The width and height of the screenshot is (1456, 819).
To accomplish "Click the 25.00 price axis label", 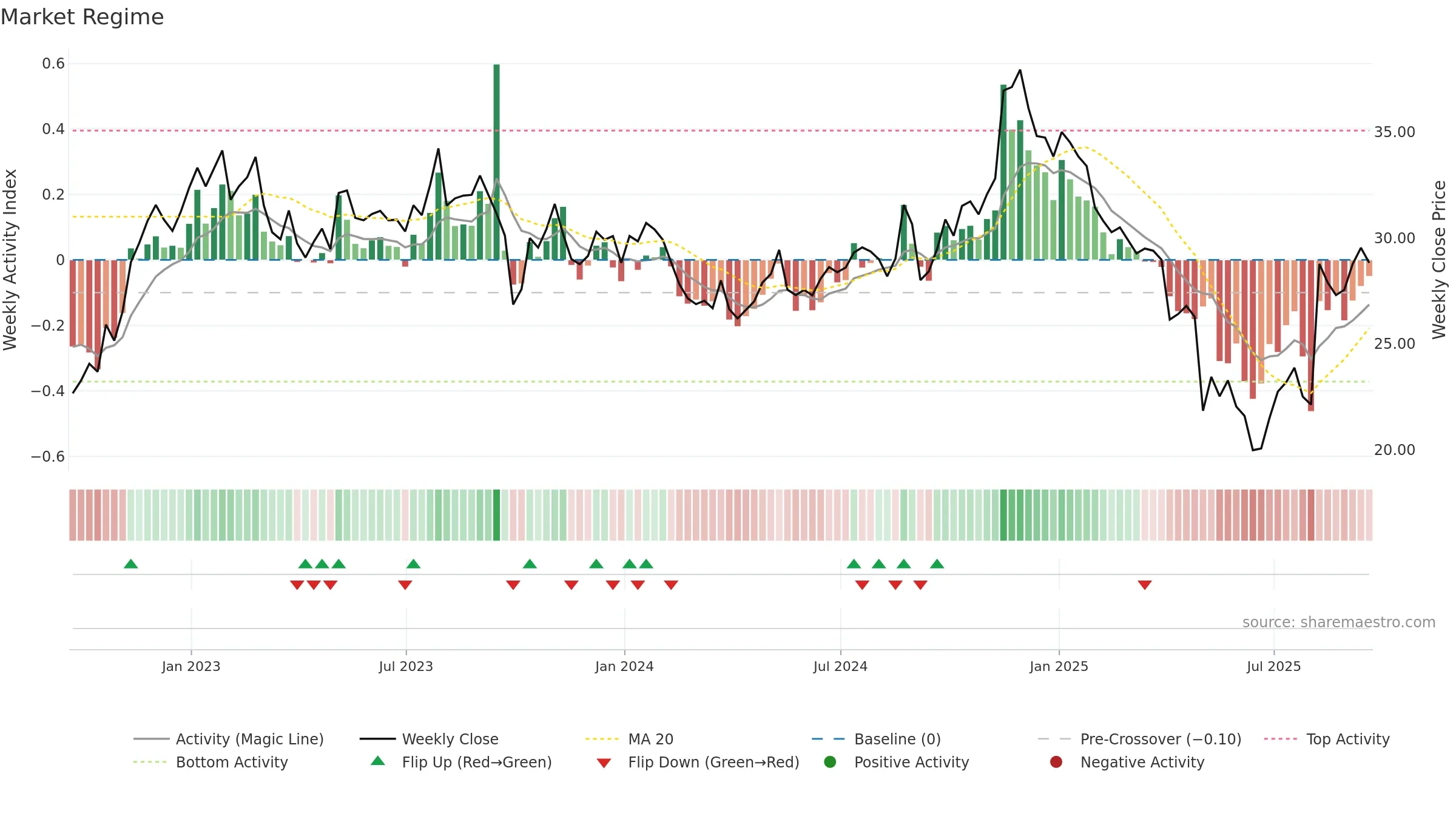I will (x=1395, y=344).
